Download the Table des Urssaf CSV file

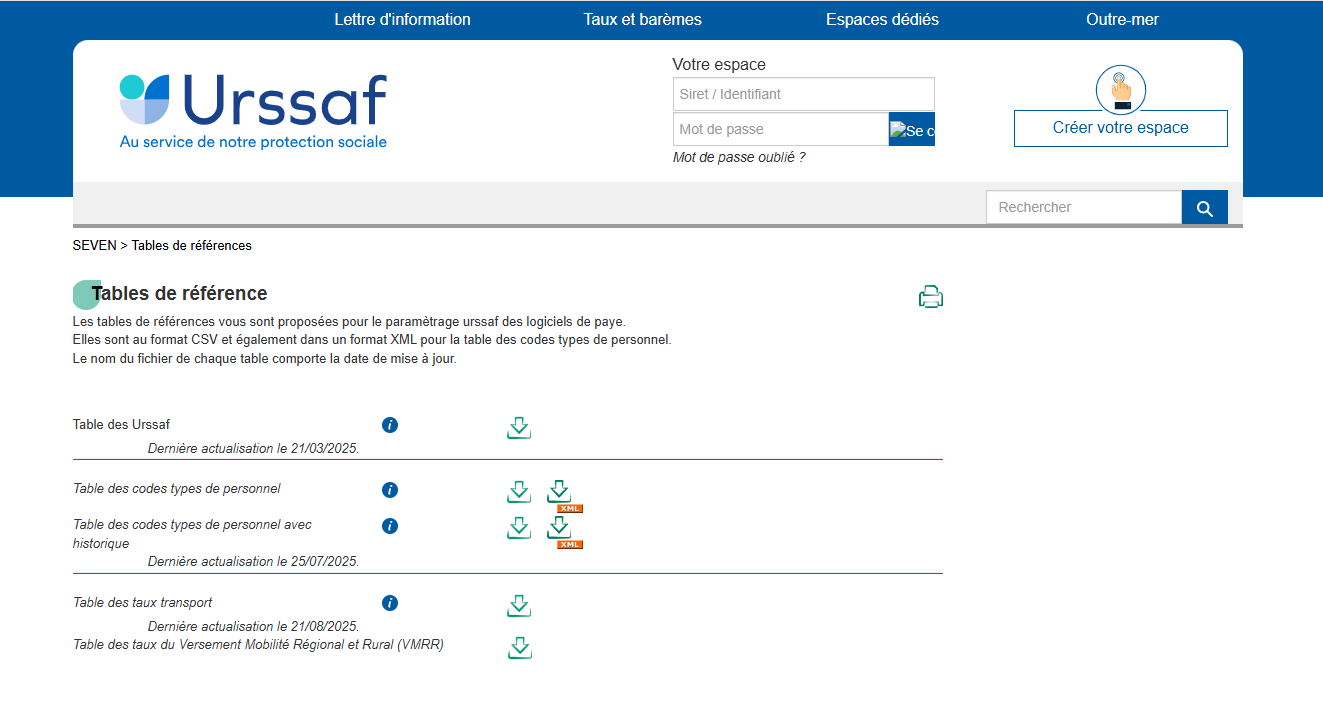(x=518, y=428)
